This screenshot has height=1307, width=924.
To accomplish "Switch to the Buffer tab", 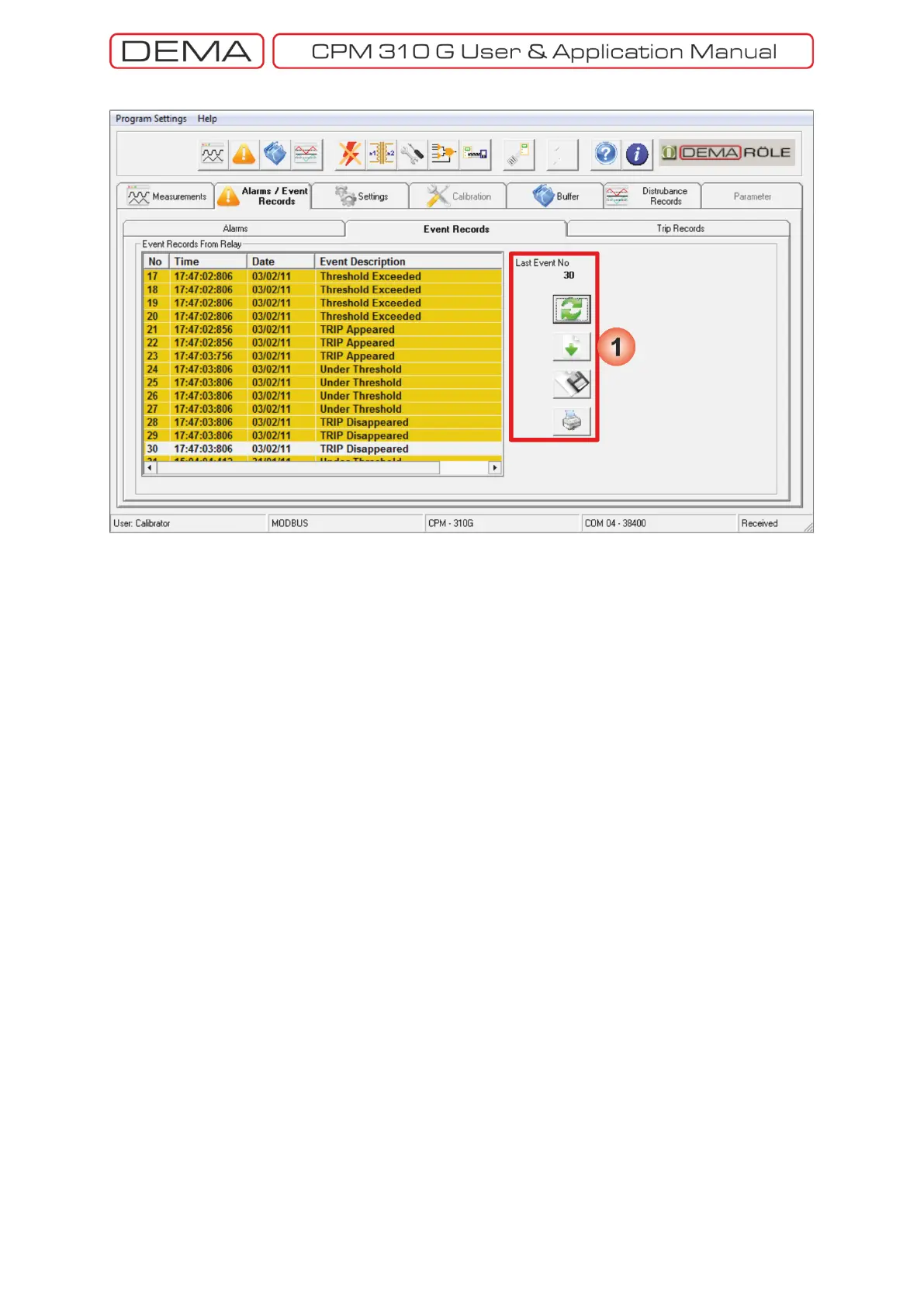I will pos(555,196).
